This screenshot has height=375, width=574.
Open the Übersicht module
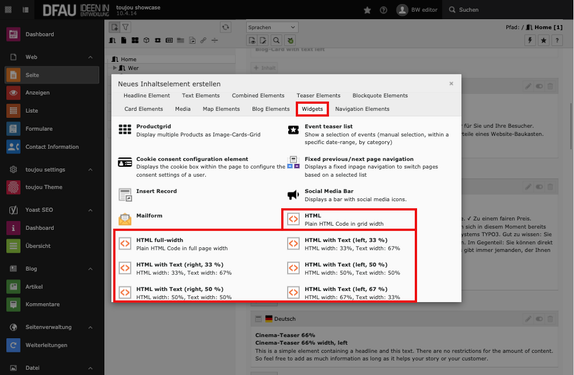[13, 246]
